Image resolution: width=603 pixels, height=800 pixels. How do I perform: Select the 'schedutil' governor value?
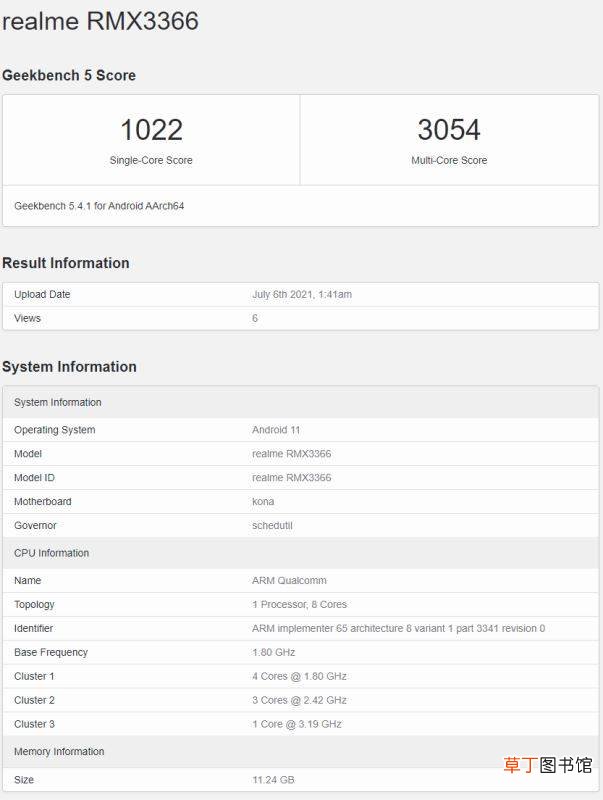(x=272, y=526)
